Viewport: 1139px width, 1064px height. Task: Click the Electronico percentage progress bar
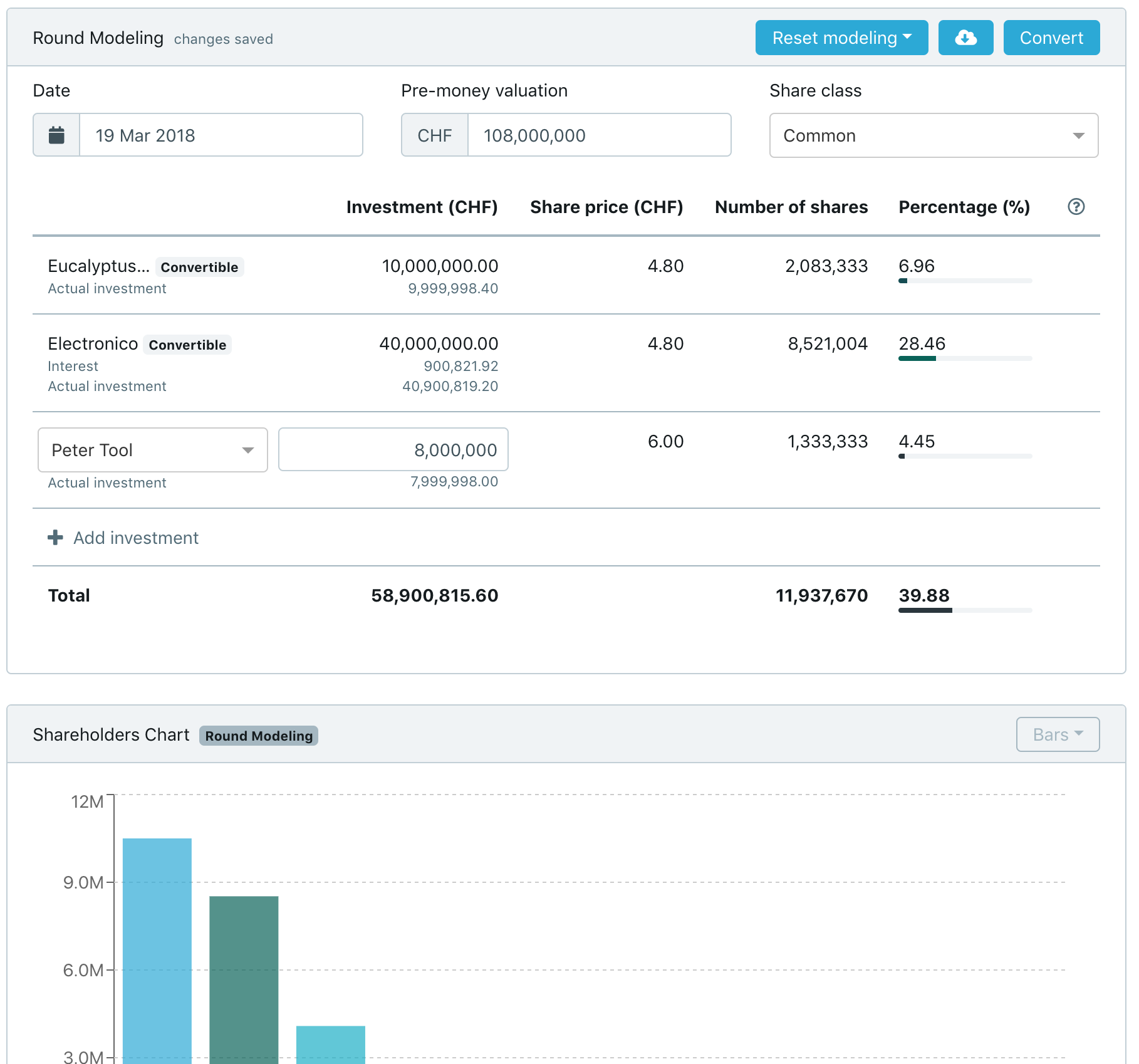click(x=964, y=358)
